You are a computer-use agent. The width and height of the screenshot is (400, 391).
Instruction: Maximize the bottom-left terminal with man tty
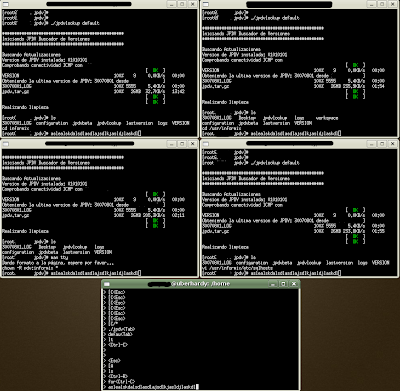click(182, 144)
